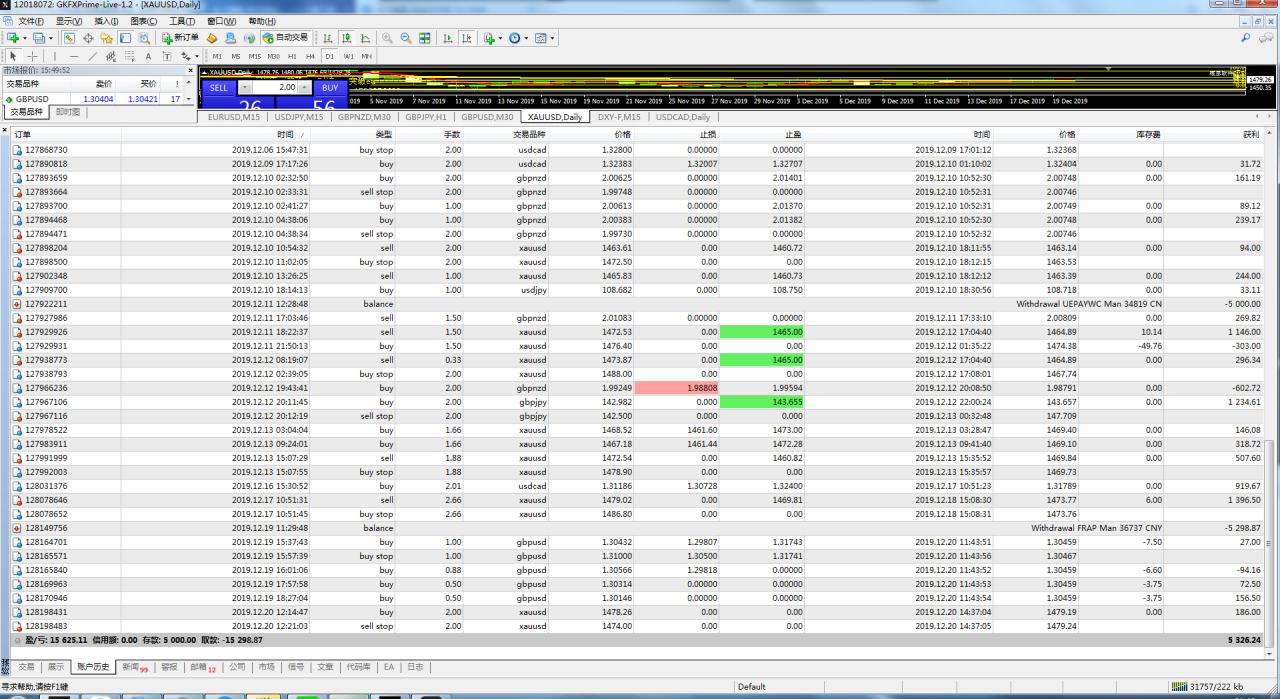
Task: Sort history by 订单 column header
Action: point(22,134)
